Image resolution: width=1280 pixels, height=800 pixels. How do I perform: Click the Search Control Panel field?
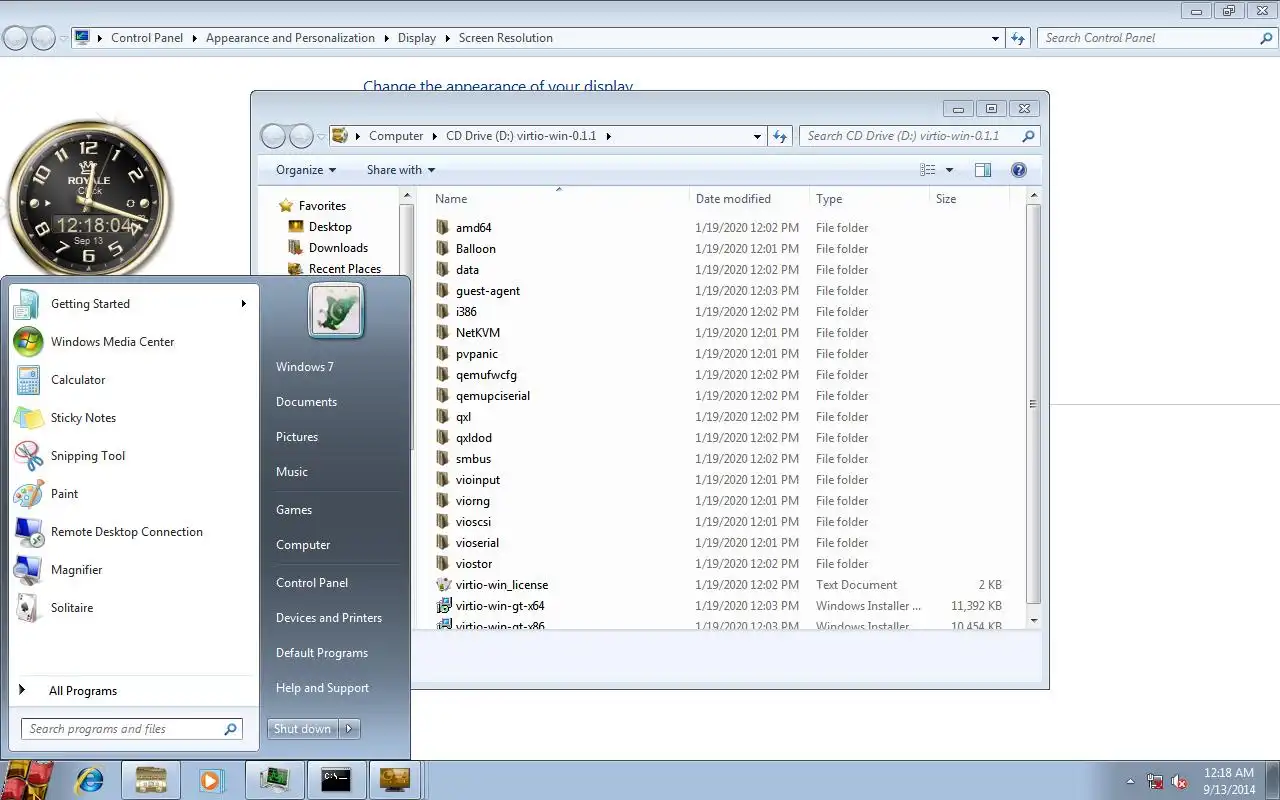point(1157,38)
